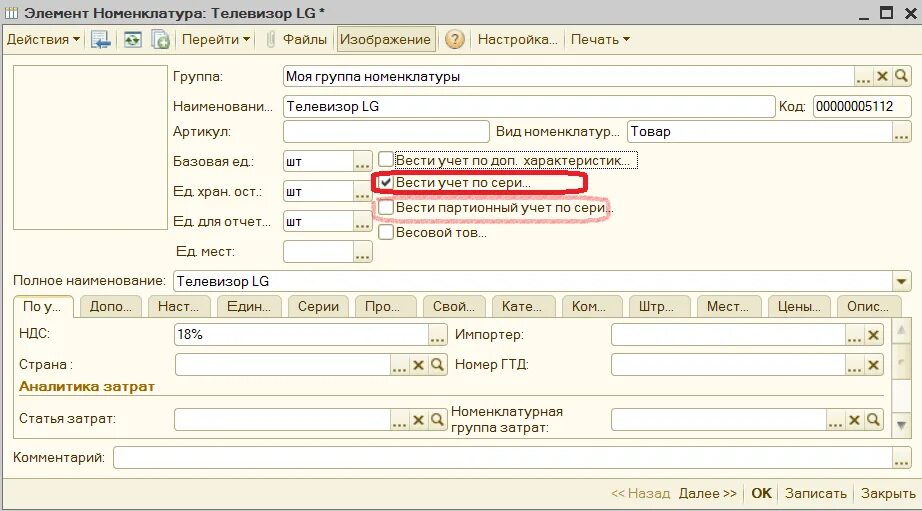This screenshot has height=511, width=922.
Task: Clear the Статья затрат field
Action: click(418, 420)
